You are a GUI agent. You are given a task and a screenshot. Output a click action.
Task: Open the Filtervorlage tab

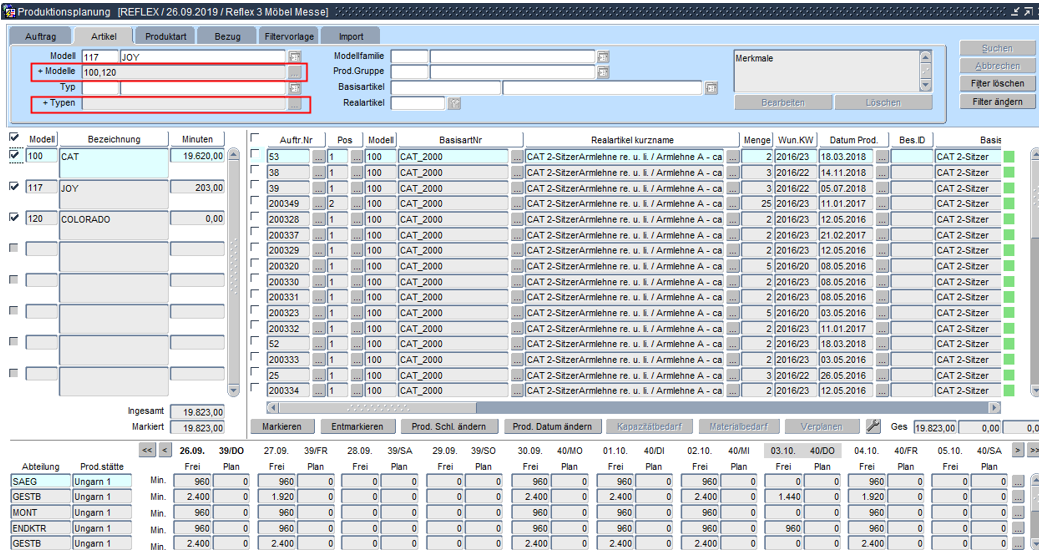(x=288, y=36)
